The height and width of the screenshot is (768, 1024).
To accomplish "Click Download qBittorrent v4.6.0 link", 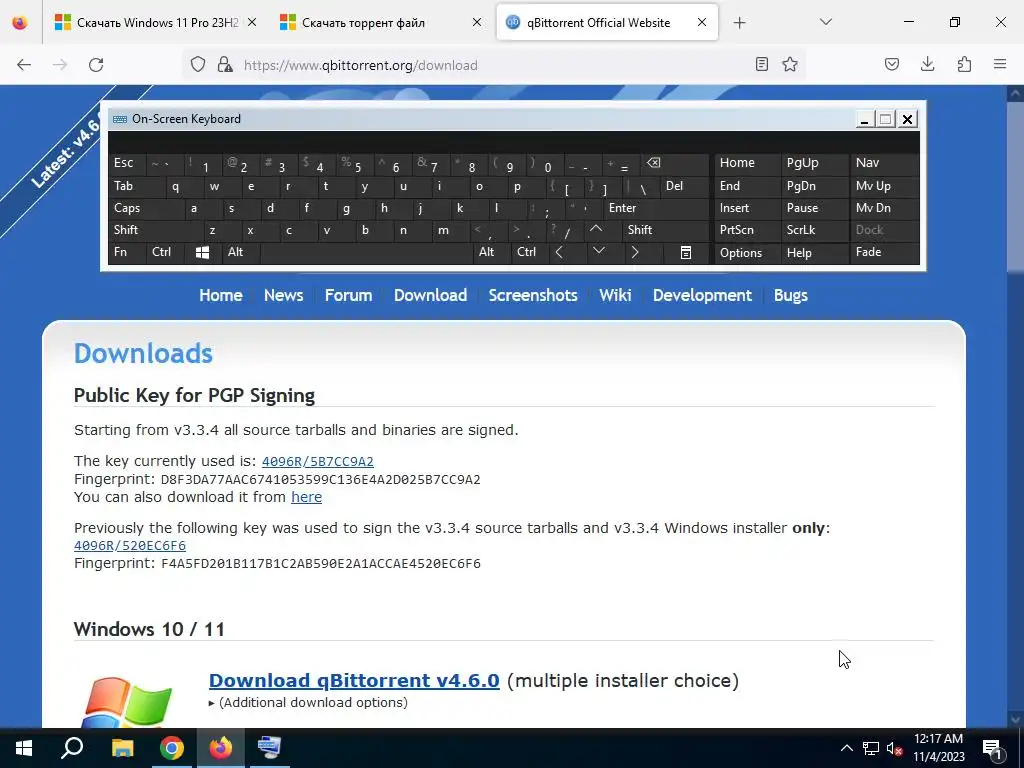I will pos(354,680).
